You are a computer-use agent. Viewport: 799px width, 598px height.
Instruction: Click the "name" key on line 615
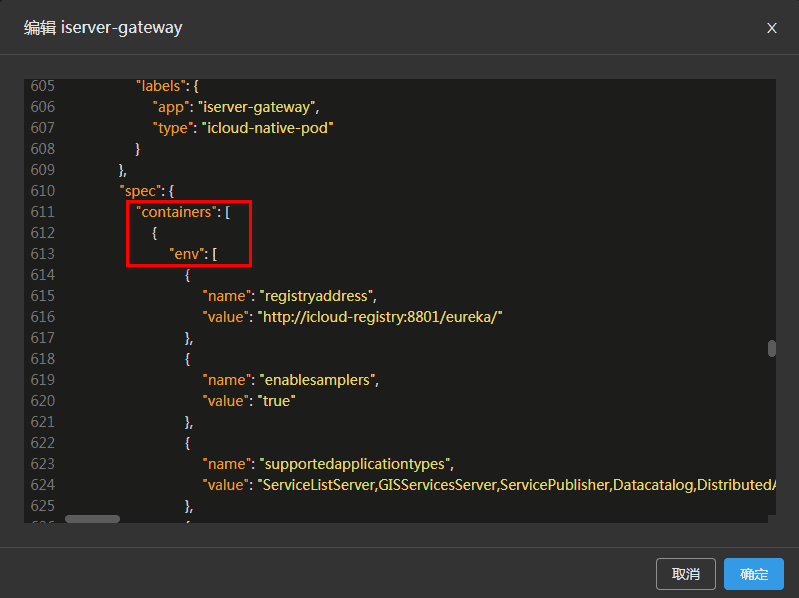coord(227,296)
